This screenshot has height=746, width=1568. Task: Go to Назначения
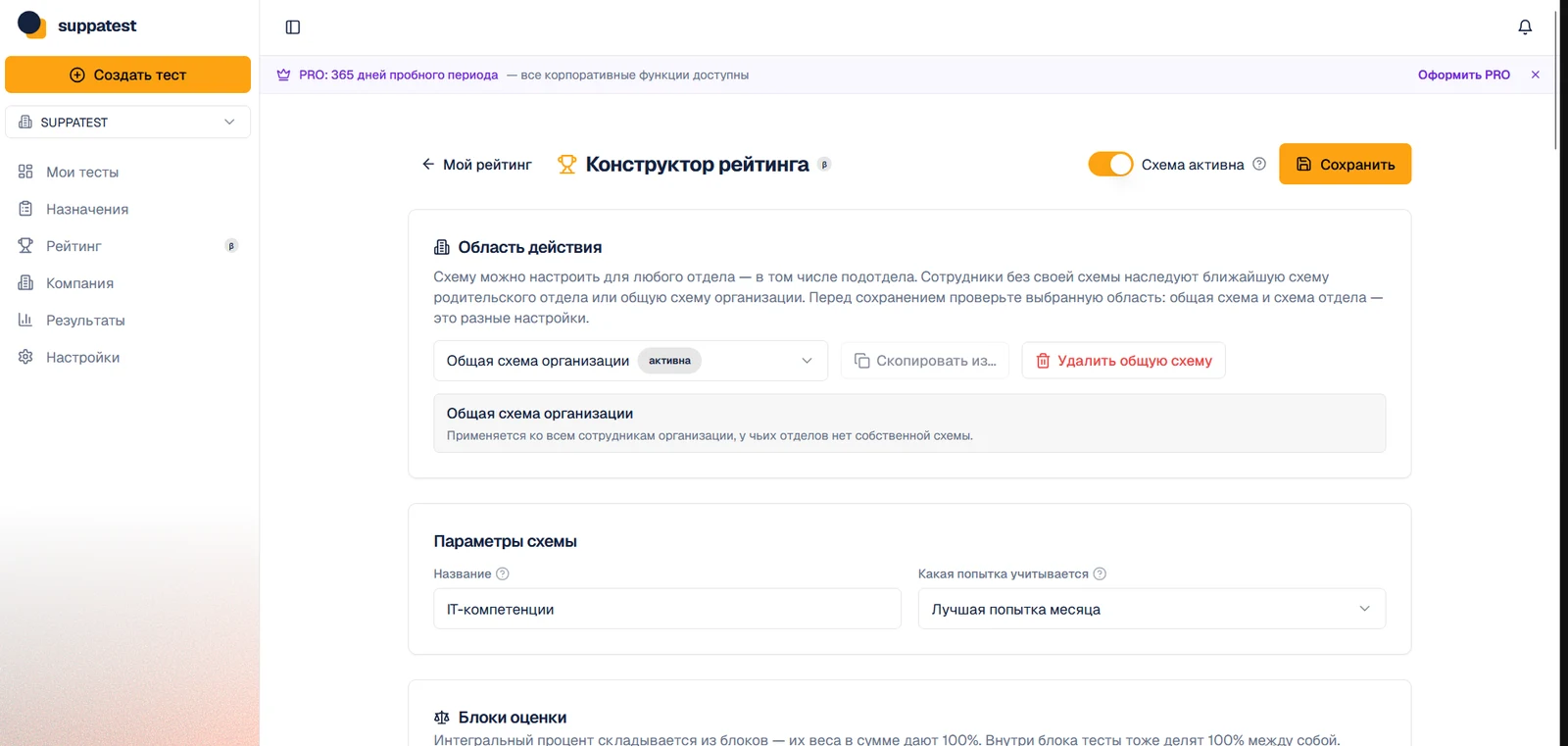(x=87, y=209)
